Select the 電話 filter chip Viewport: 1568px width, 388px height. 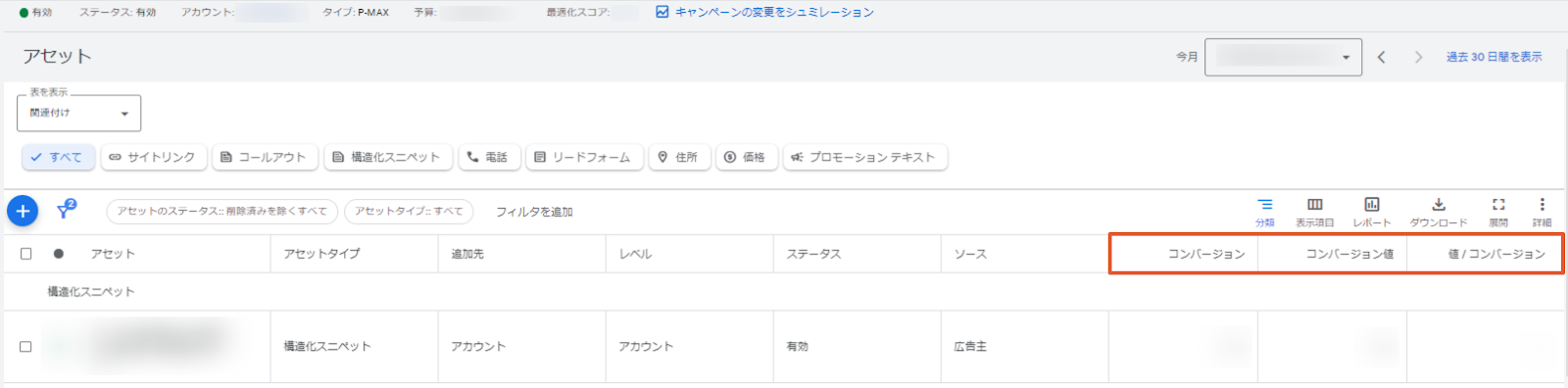pyautogui.click(x=489, y=157)
